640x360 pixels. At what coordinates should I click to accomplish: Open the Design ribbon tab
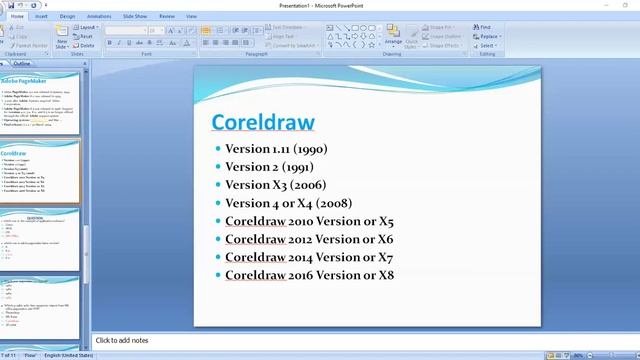click(x=67, y=16)
